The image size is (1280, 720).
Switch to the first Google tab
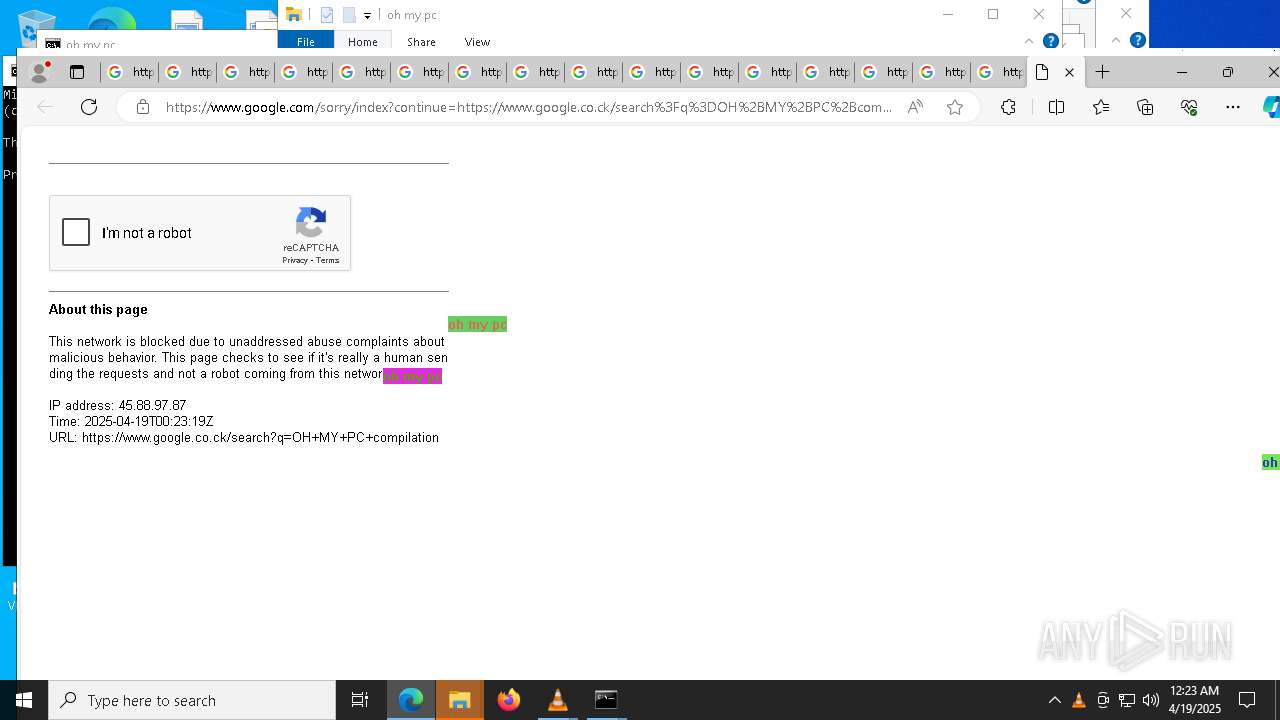pyautogui.click(x=129, y=72)
